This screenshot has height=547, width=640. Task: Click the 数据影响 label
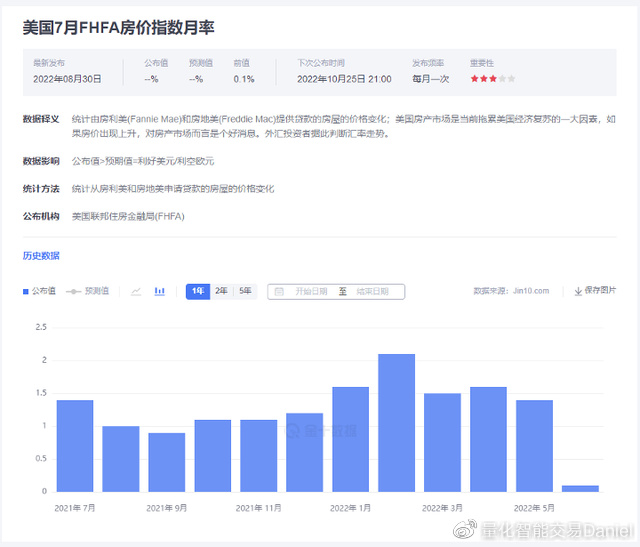(x=41, y=161)
